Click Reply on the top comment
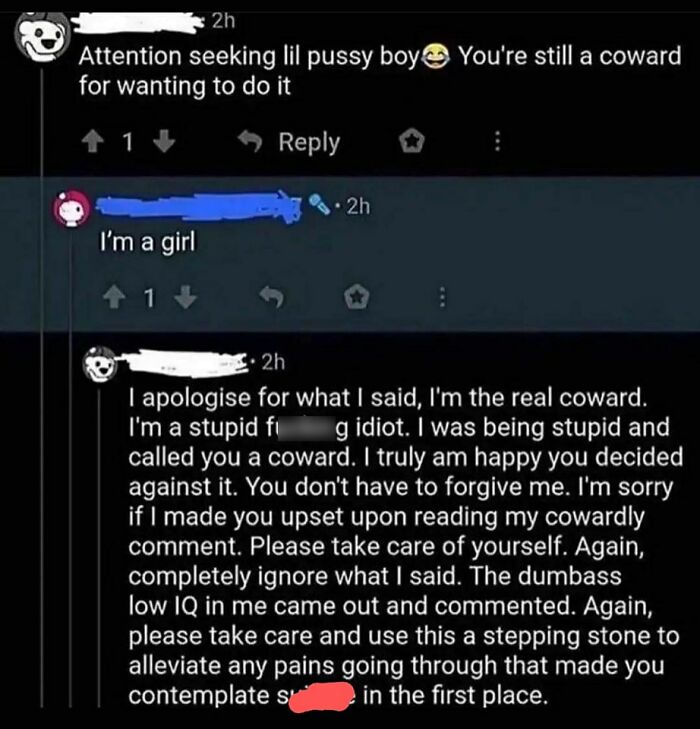This screenshot has width=700, height=729. tap(289, 142)
